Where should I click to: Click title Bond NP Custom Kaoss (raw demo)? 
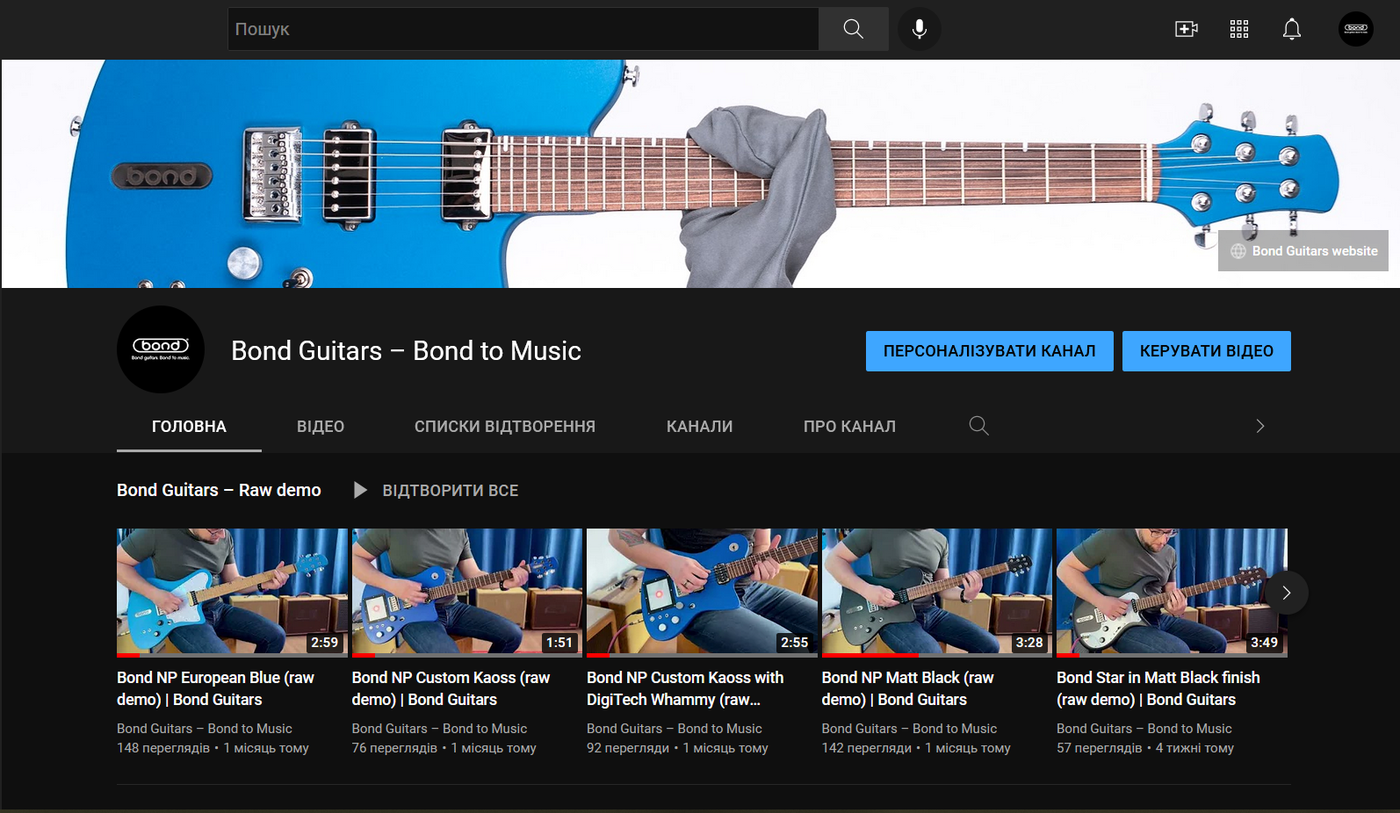451,688
